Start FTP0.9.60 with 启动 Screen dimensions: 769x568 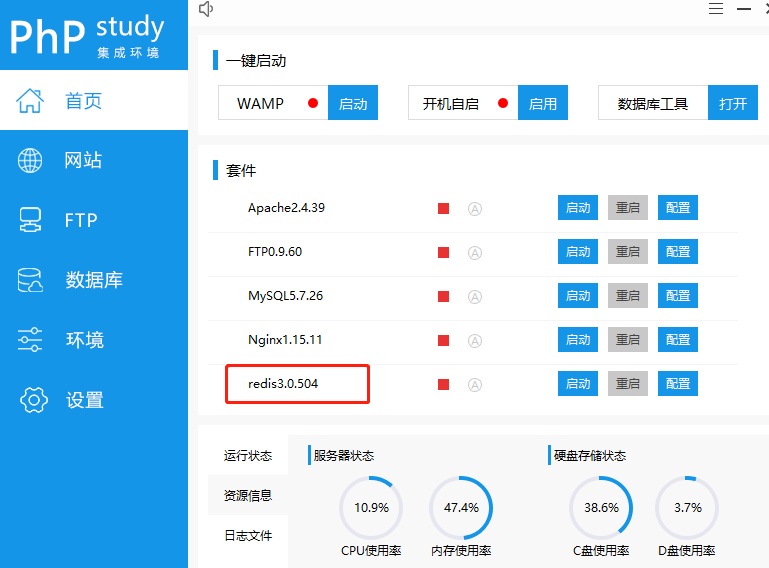coord(578,252)
